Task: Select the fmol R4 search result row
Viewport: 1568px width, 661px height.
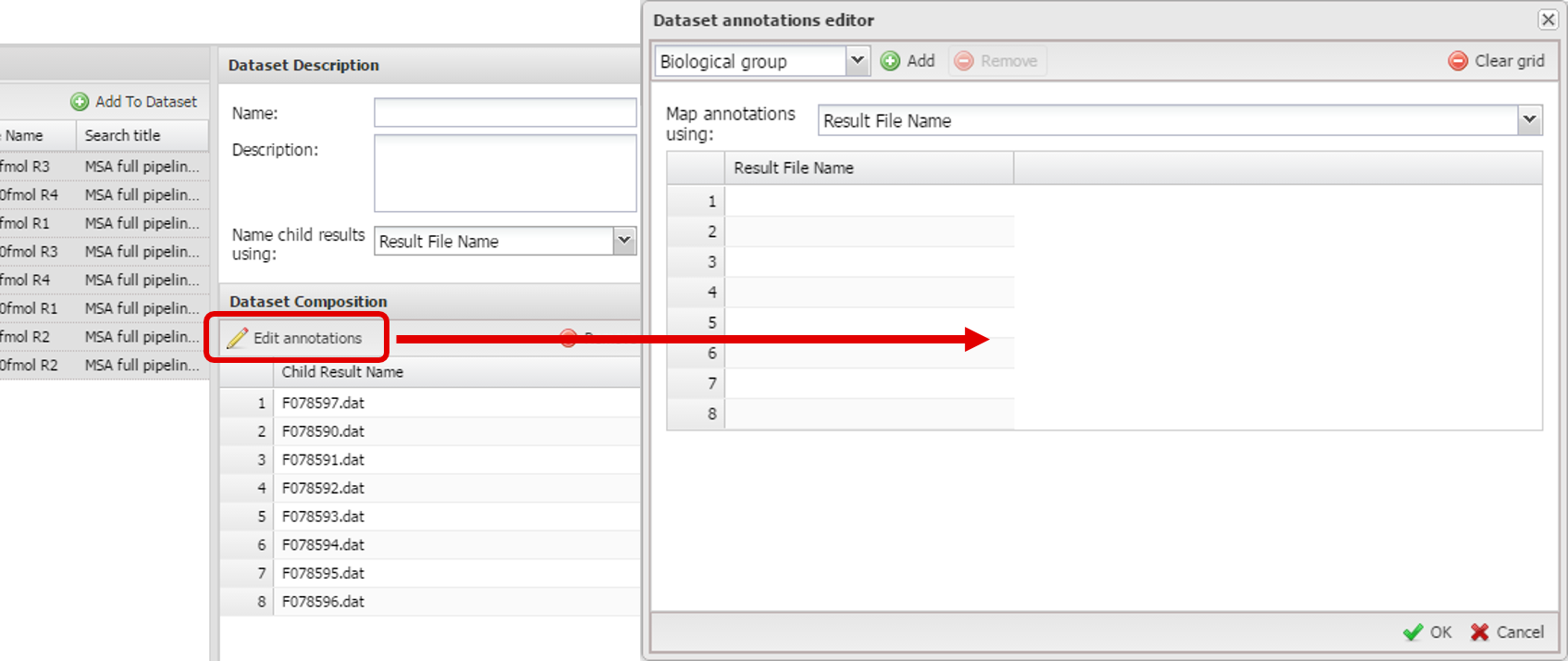Action: click(105, 280)
